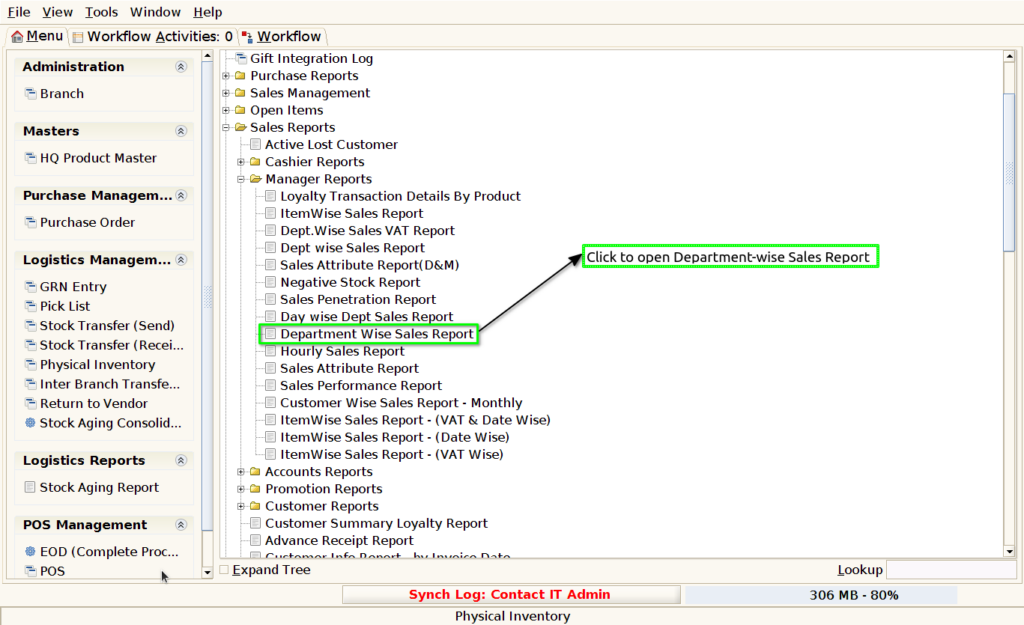Open Day wise Dept Sales Report
The width and height of the screenshot is (1024, 625).
366,317
